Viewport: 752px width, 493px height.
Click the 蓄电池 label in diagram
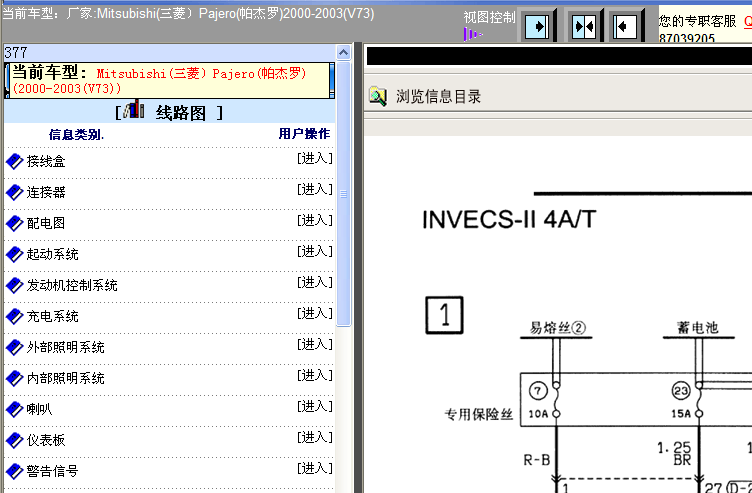[x=698, y=328]
